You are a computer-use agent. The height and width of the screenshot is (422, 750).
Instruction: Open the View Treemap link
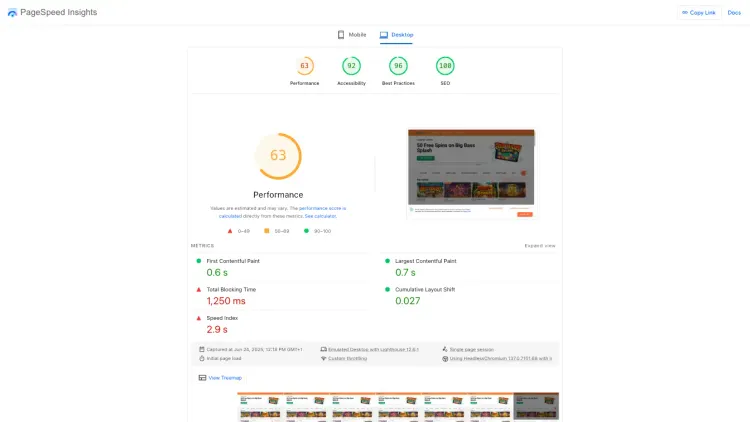click(225, 378)
